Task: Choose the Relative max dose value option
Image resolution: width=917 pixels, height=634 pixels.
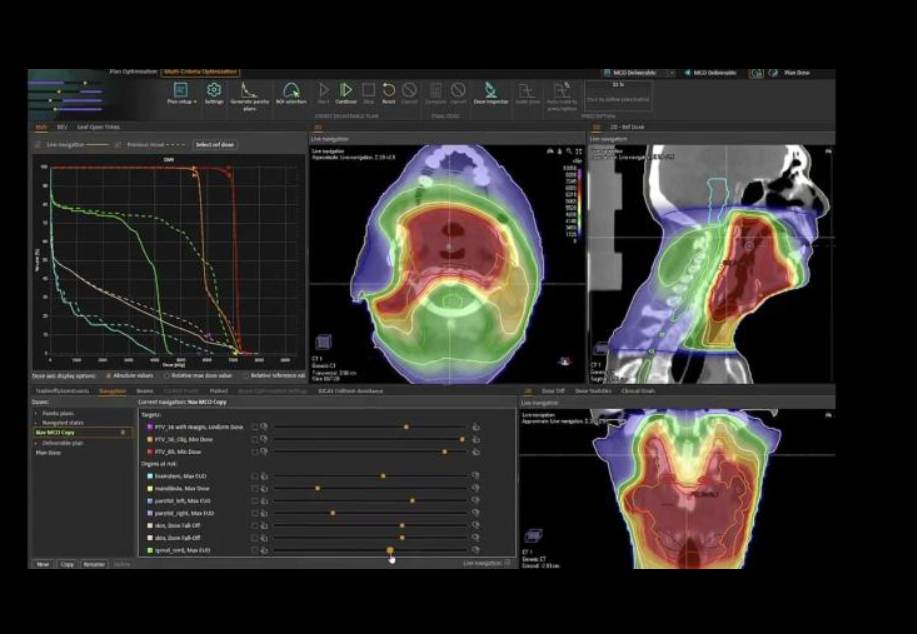Action: (x=167, y=376)
